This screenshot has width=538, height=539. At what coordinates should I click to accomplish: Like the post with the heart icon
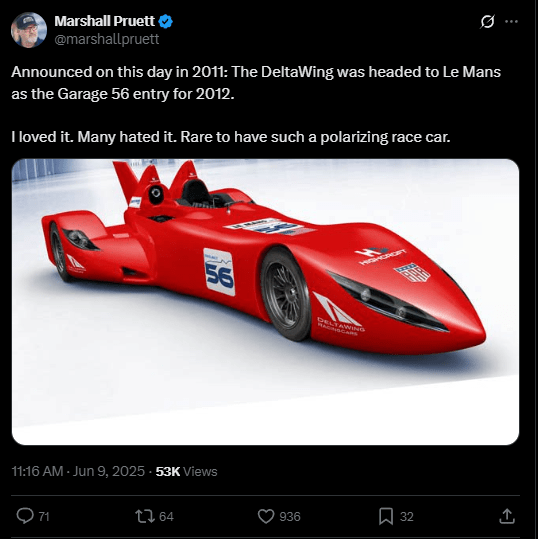[x=266, y=516]
